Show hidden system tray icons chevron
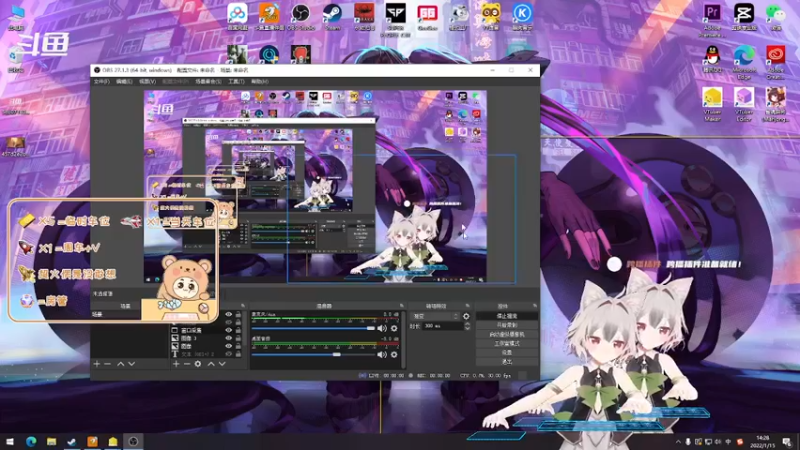 [678, 442]
